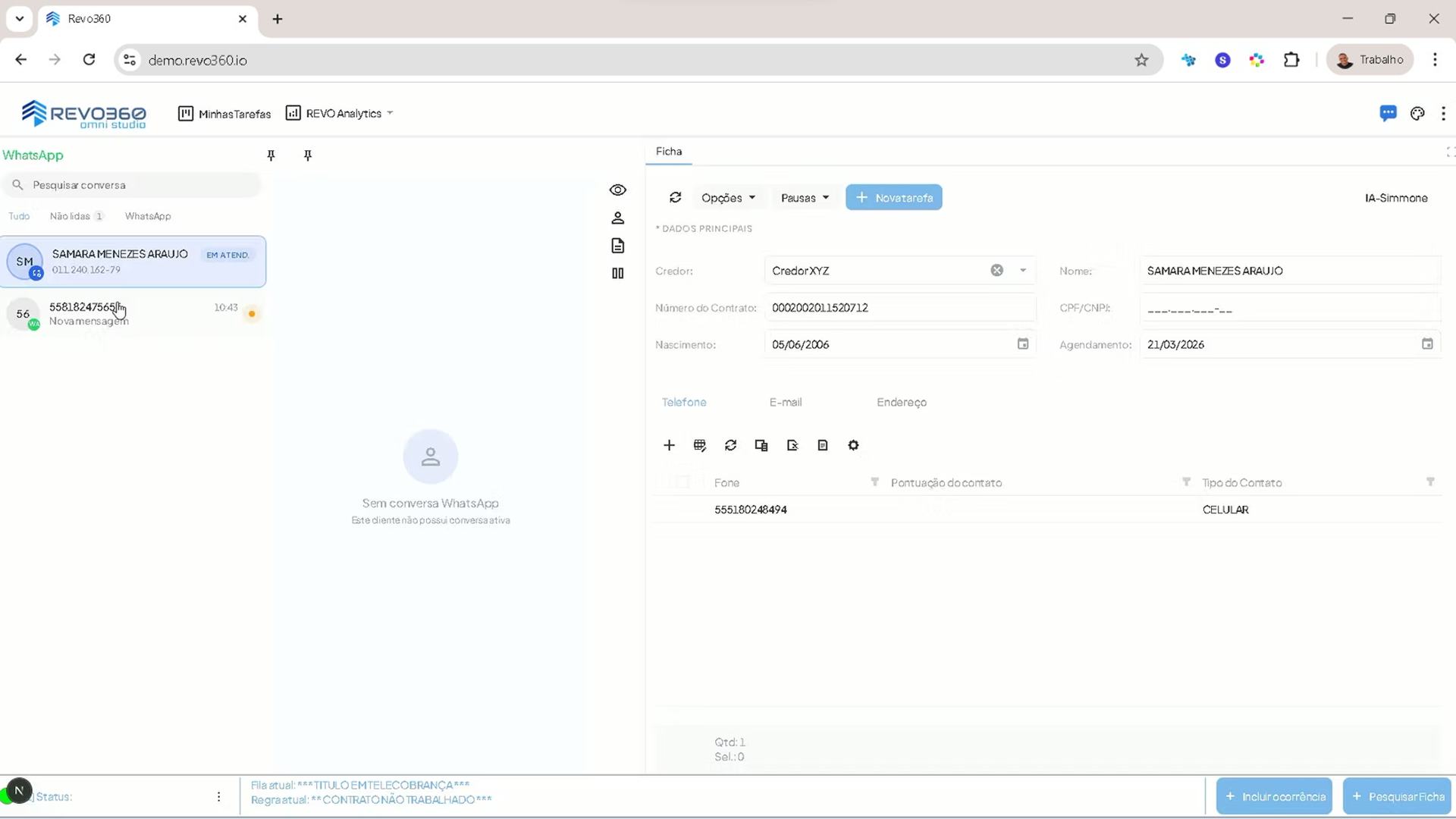Click the Nova tarefa button
Screen dimensions: 1456x819
pyautogui.click(x=894, y=197)
